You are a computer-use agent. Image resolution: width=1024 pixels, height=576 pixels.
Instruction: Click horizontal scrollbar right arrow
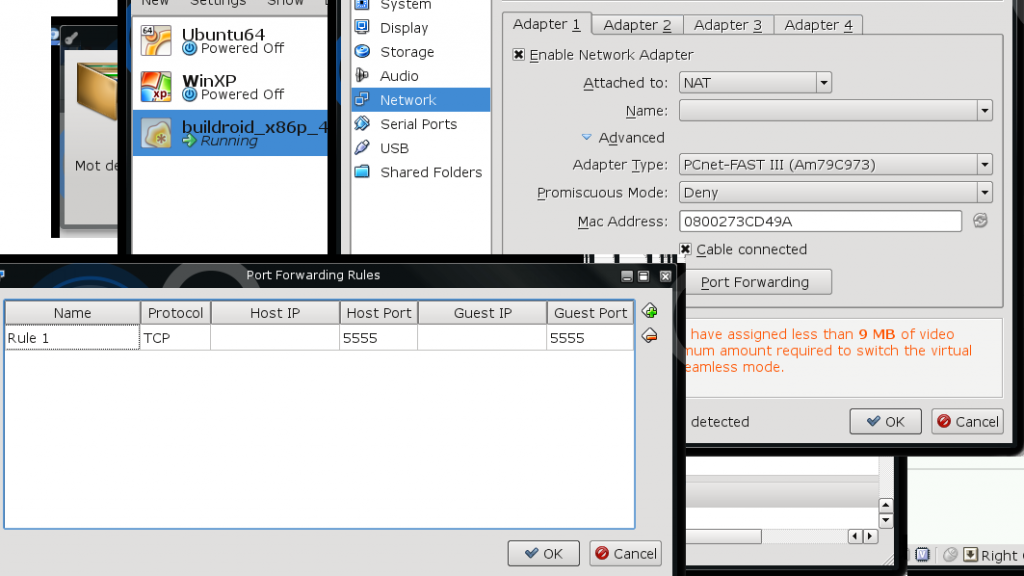tap(870, 536)
